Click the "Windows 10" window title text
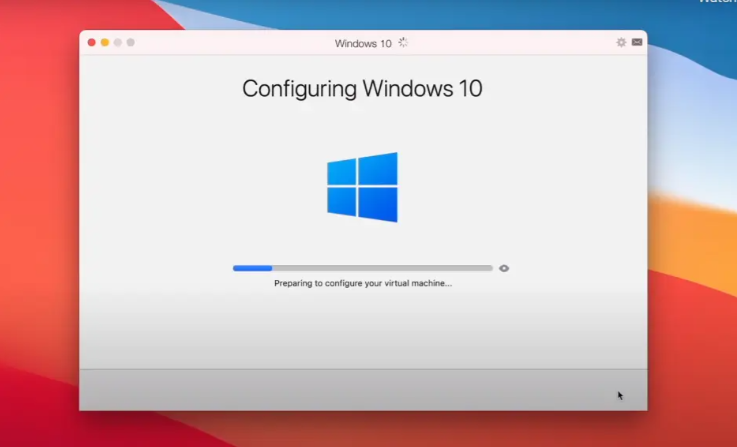737x447 pixels. click(363, 43)
